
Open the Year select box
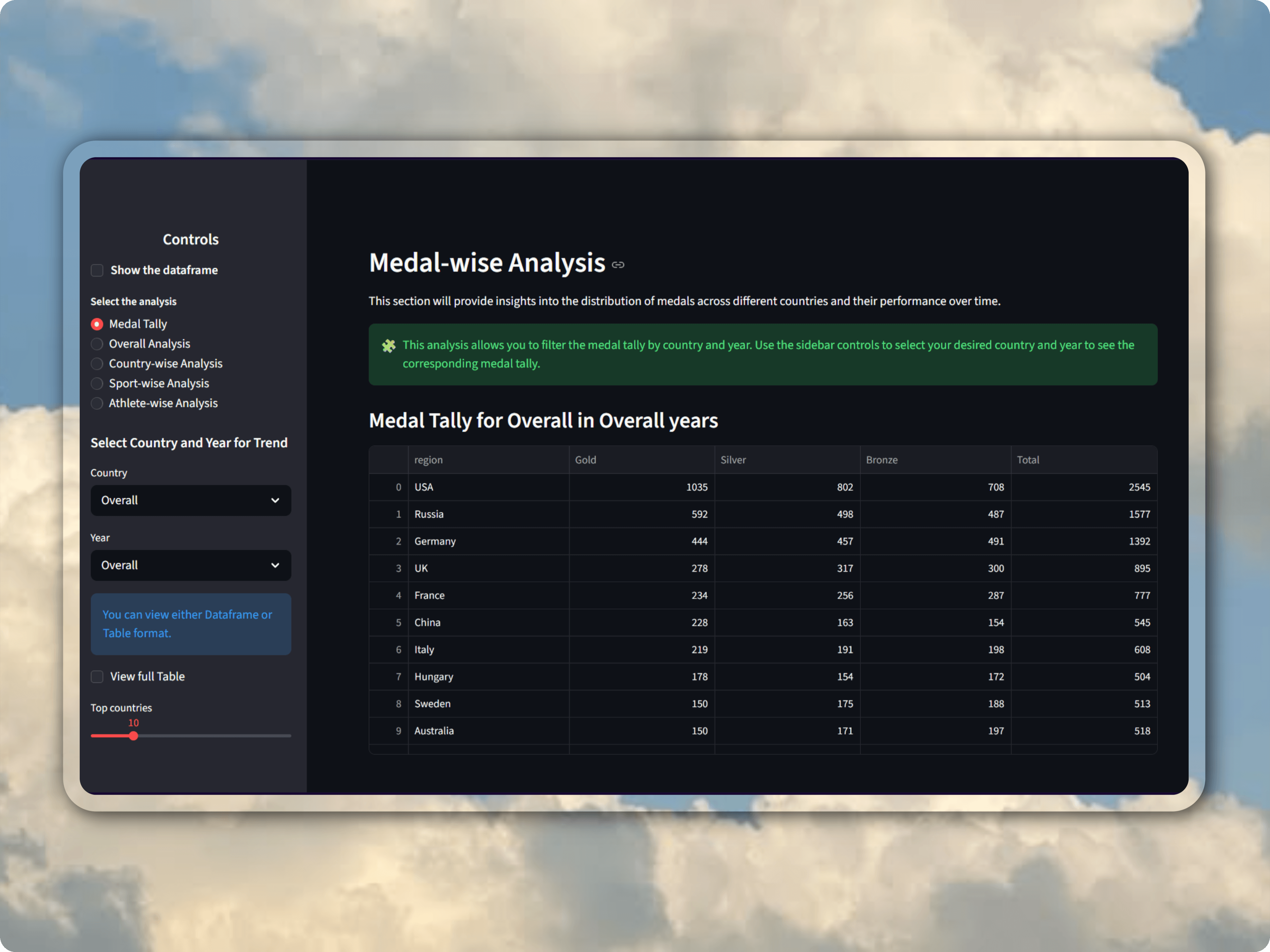(x=190, y=565)
